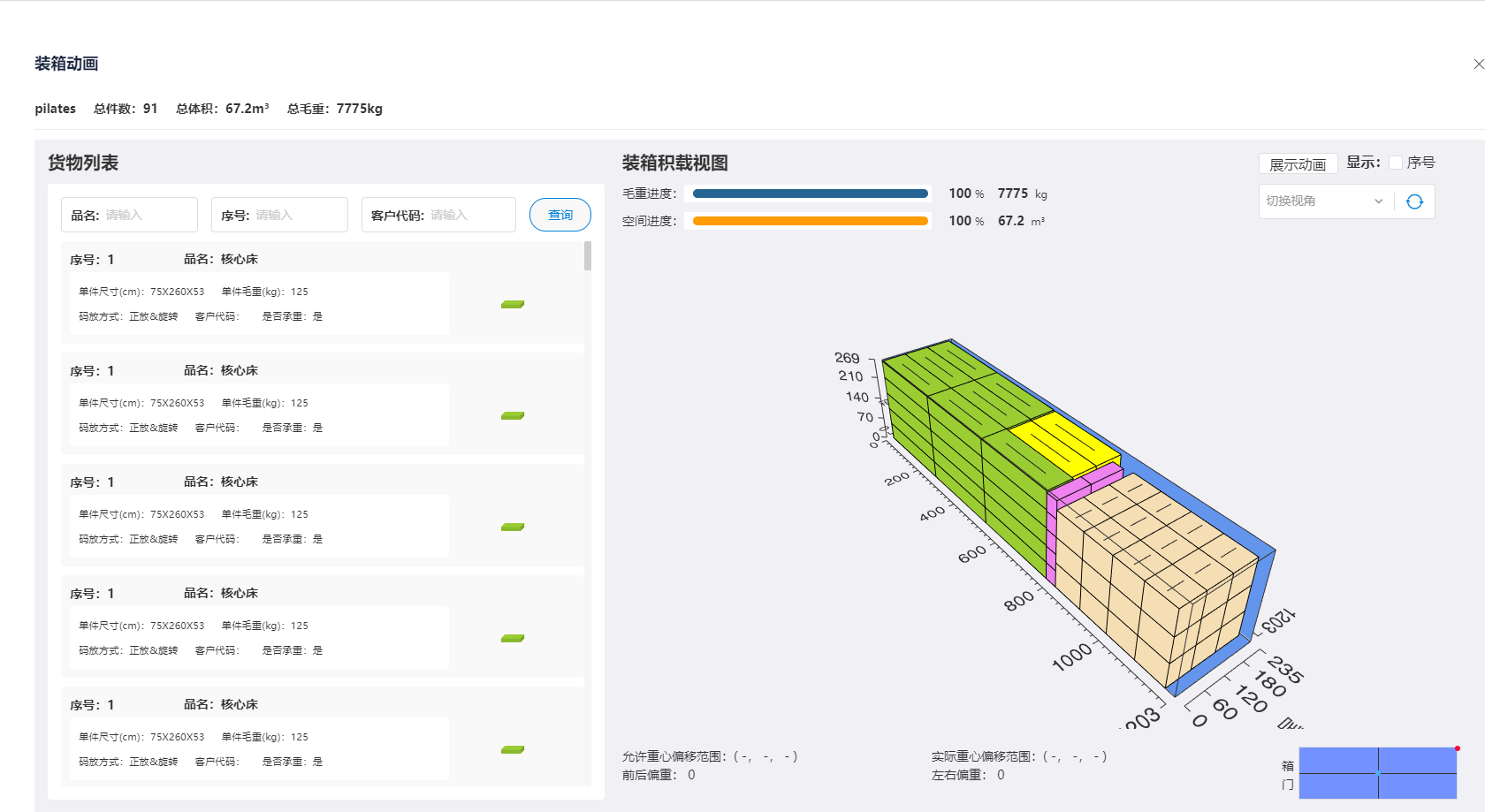Image resolution: width=1485 pixels, height=812 pixels.
Task: Click the green cargo icon in the first 核心床 item
Action: tap(513, 304)
